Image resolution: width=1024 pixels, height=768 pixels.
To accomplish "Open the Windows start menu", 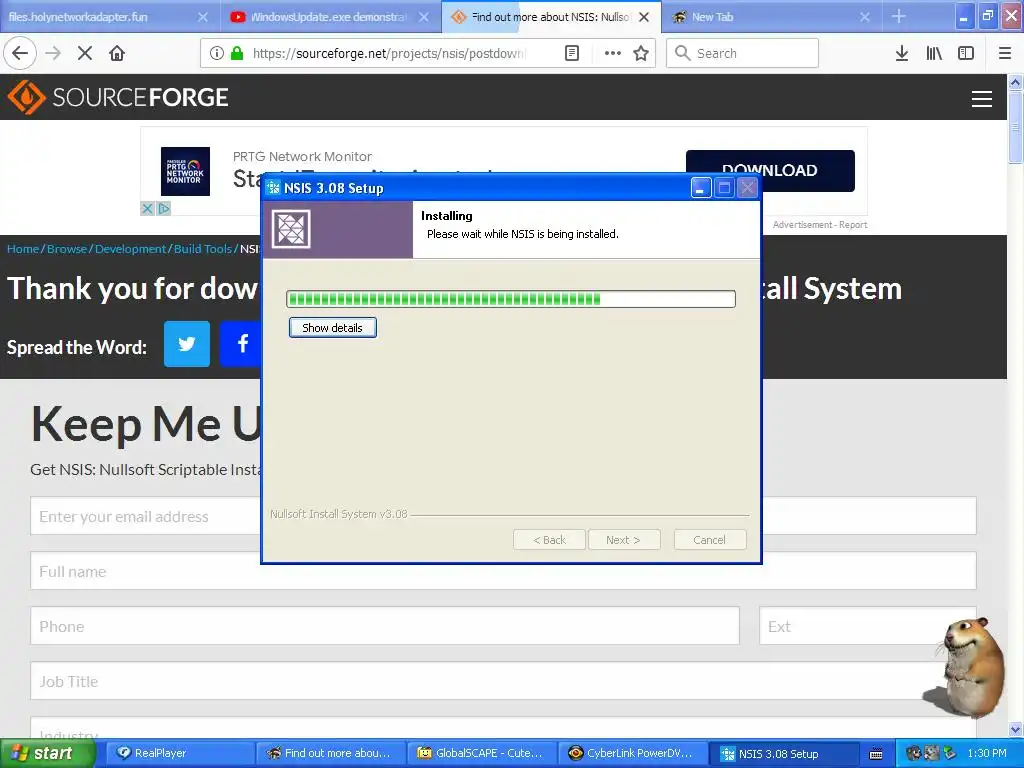I will [46, 753].
